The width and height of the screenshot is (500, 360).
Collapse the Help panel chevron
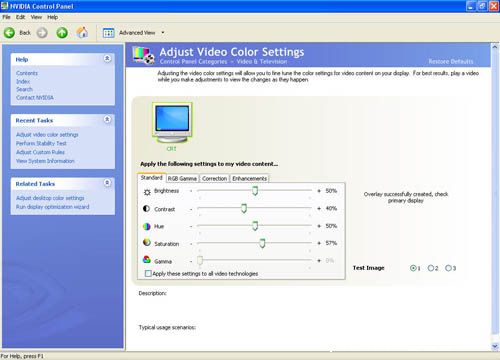pos(107,58)
